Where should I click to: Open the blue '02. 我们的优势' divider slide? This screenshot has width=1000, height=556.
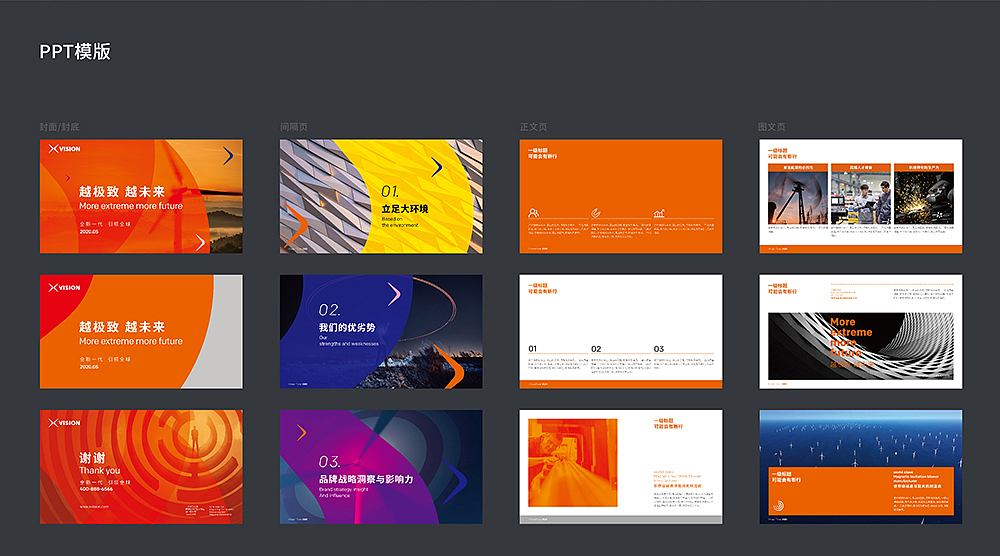[x=381, y=332]
